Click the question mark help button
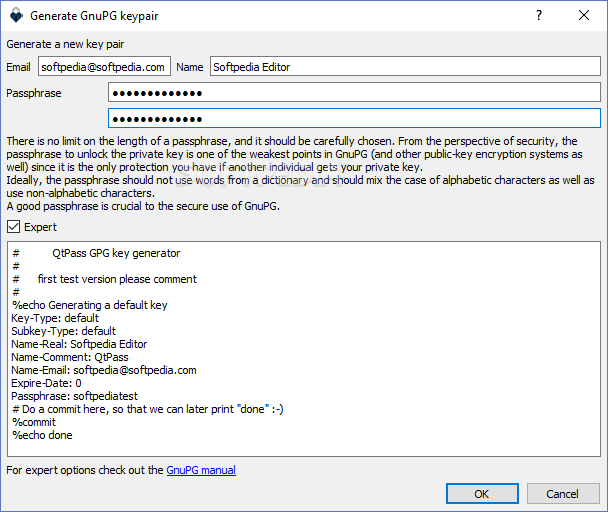This screenshot has width=608, height=512. tap(539, 16)
